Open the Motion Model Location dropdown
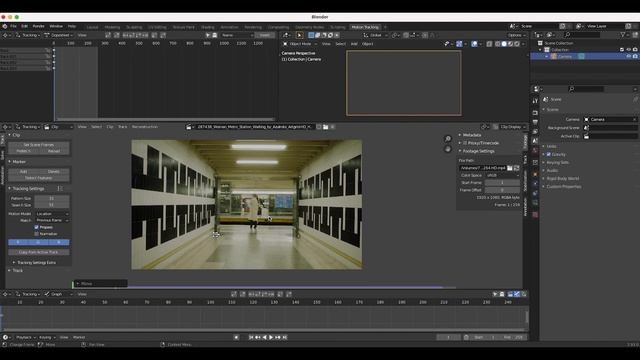Image resolution: width=640 pixels, height=360 pixels. tap(52, 214)
